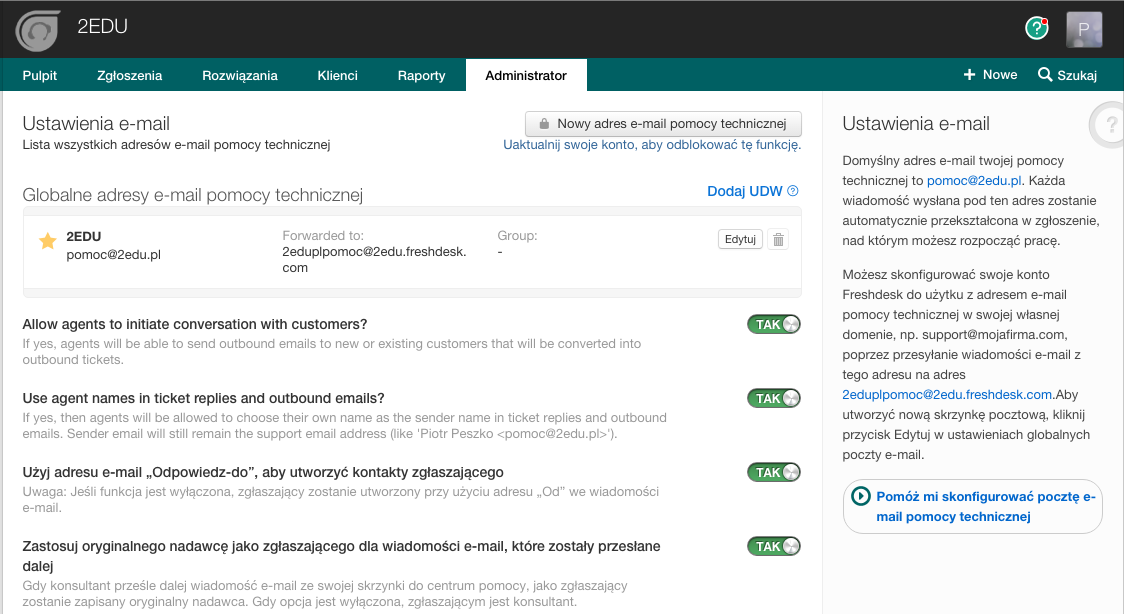The height and width of the screenshot is (614, 1124).
Task: Open the Szukaj search
Action: 1067,75
